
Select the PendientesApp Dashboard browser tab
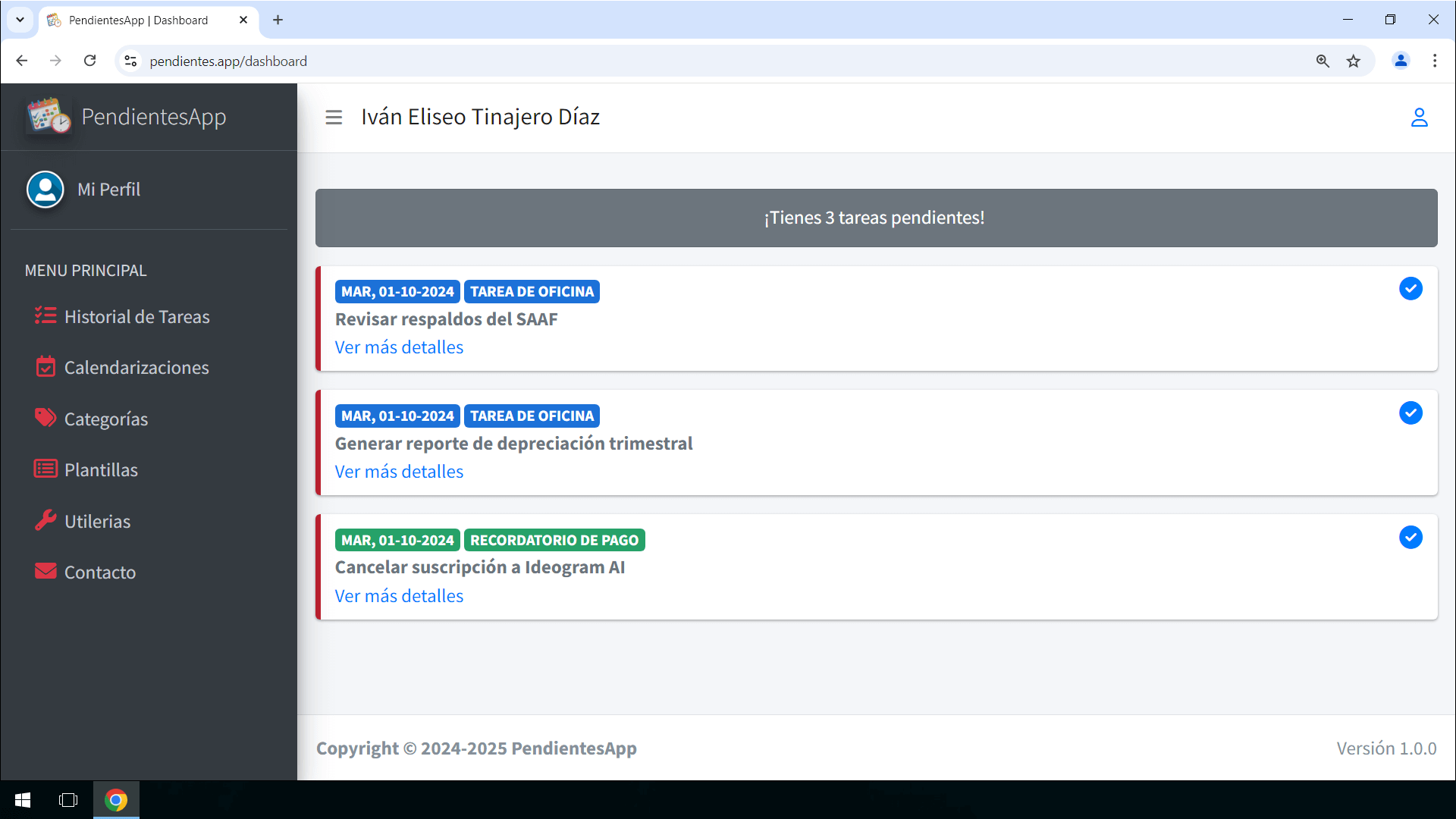point(138,20)
